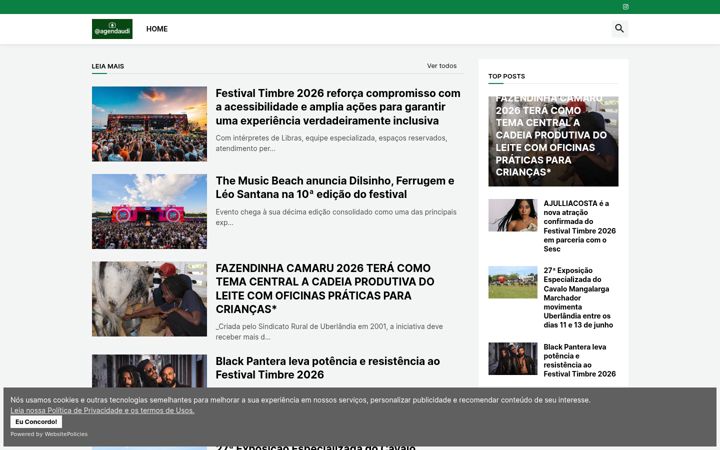Click AJULLIACOSTA portrait thumbnail in Top Posts
The height and width of the screenshot is (450, 720).
pos(512,215)
